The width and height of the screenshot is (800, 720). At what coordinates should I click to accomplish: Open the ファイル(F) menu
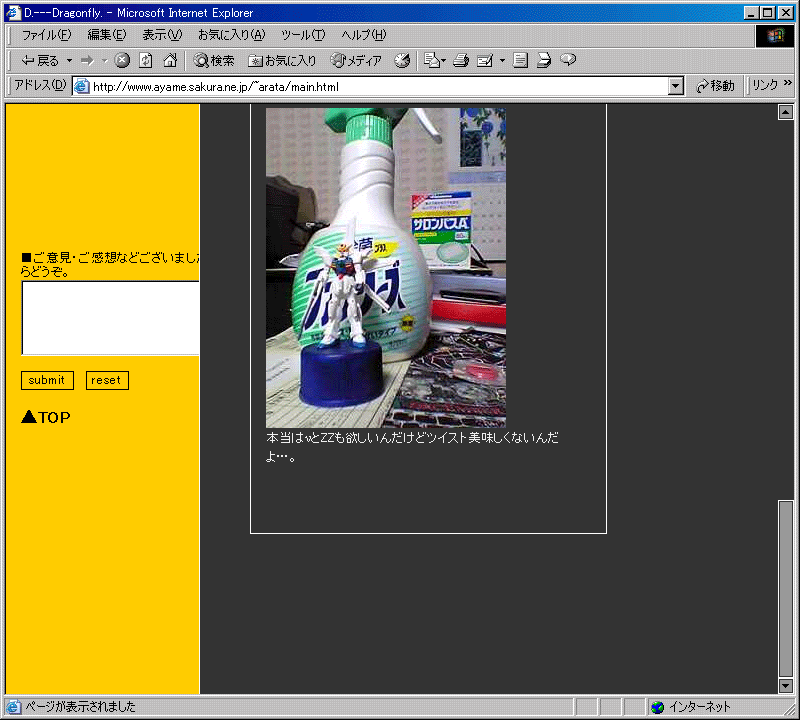click(x=46, y=35)
